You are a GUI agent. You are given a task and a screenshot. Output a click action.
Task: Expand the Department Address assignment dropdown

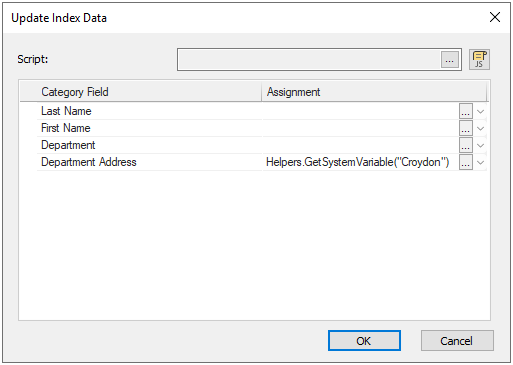(480, 163)
